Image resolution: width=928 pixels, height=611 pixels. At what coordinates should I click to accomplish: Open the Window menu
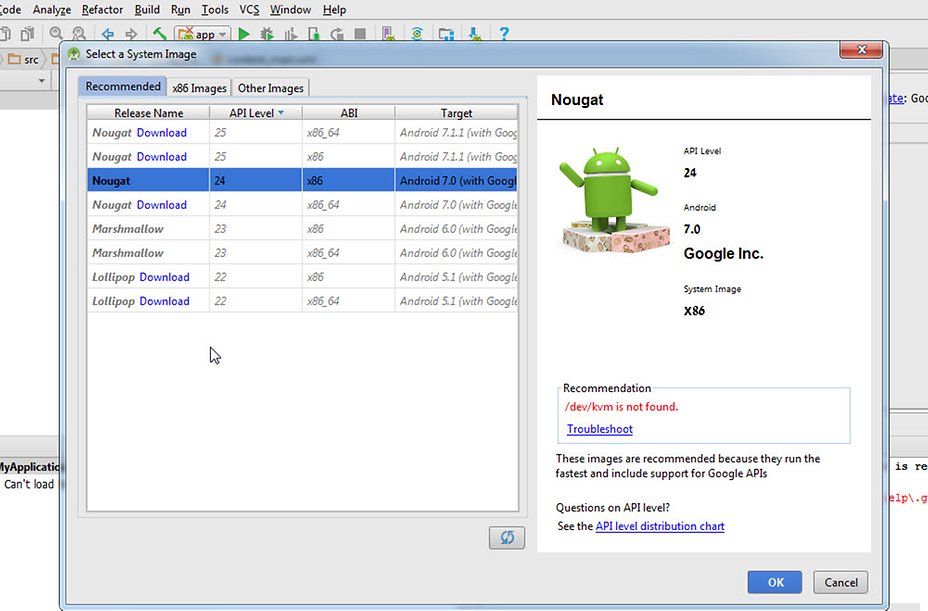coord(290,9)
